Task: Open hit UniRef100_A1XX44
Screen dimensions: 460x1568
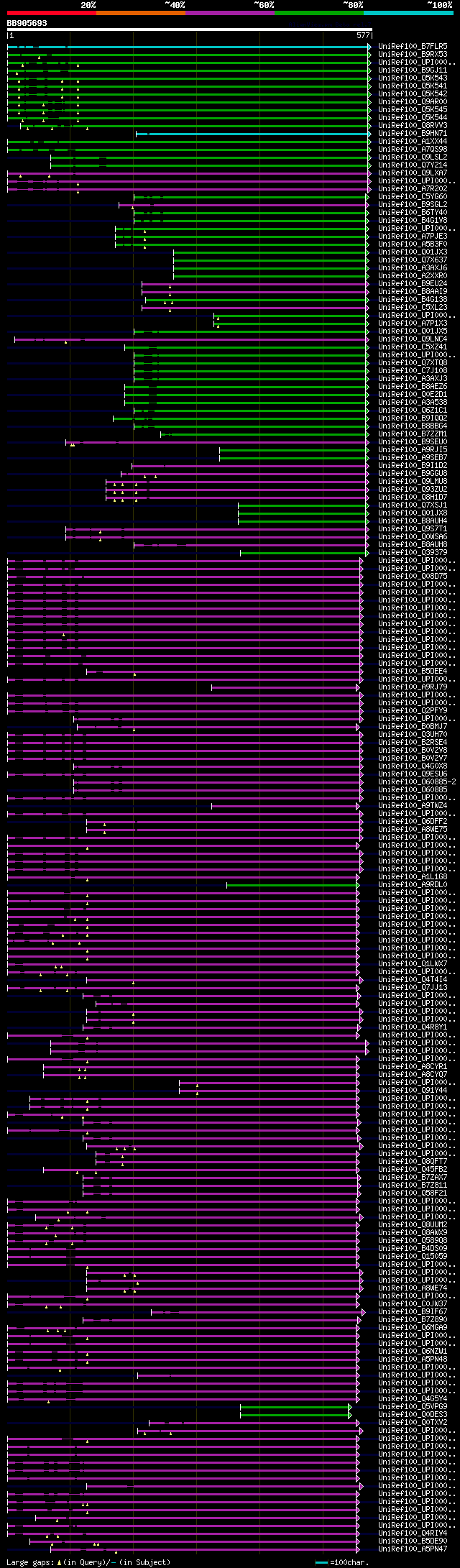Action: [413, 141]
